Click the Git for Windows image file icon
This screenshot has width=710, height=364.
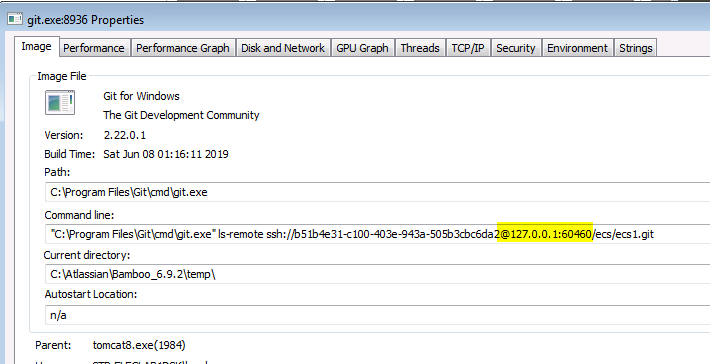pos(60,102)
